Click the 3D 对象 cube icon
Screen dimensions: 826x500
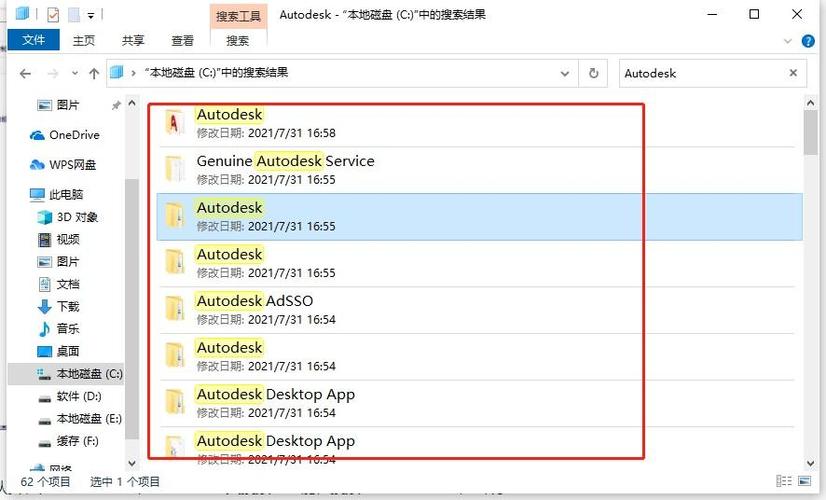pyautogui.click(x=45, y=217)
